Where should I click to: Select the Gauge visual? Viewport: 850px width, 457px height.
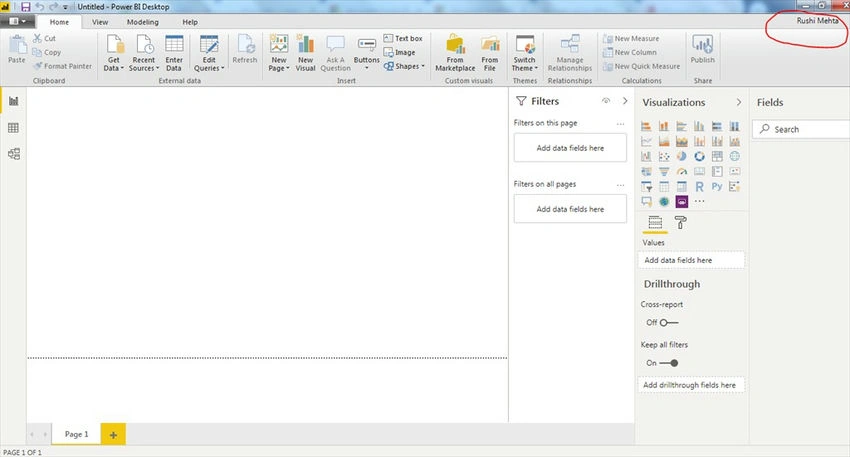(x=681, y=172)
